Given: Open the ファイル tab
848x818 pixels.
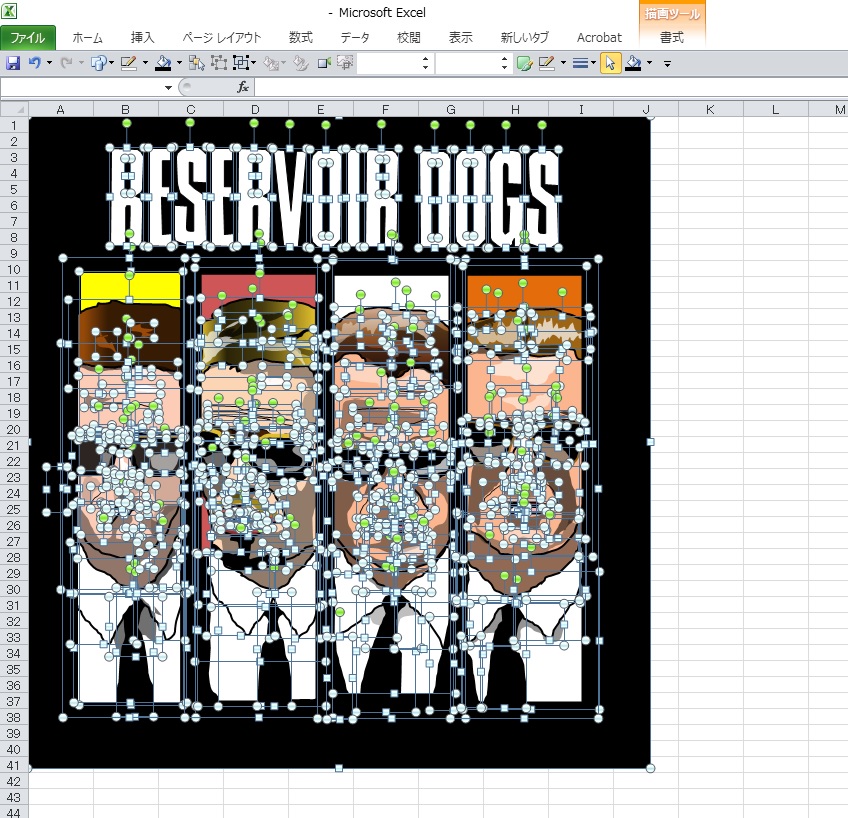Looking at the screenshot, I should pyautogui.click(x=28, y=37).
